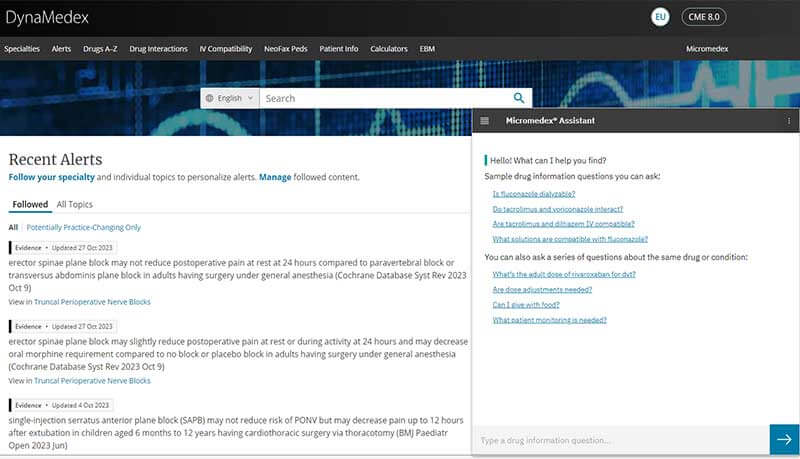Select the Followed tab
Viewport: 800px width, 459px height.
pyautogui.click(x=30, y=204)
